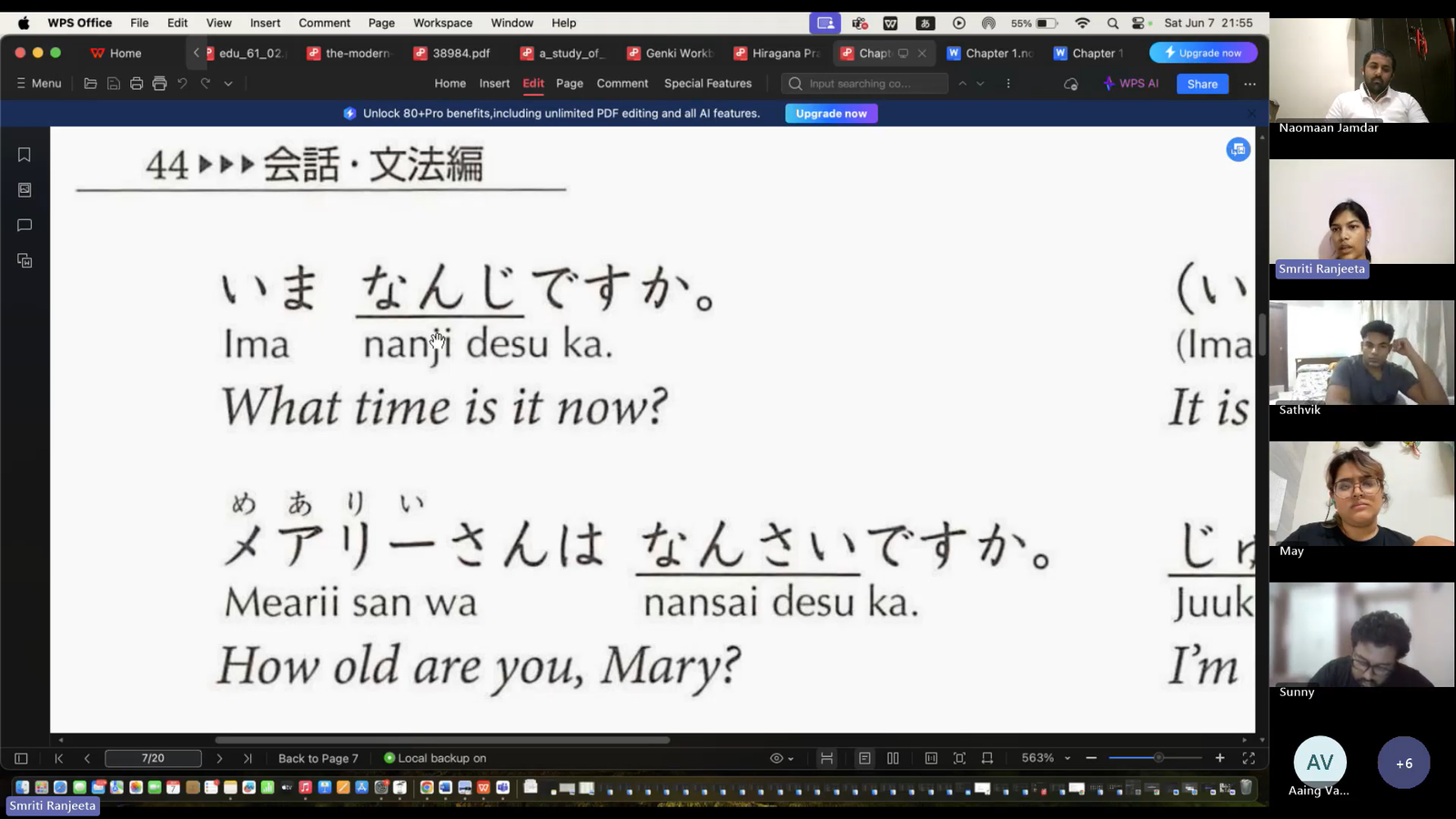
Task: Switch to the Comment ribbon tab
Action: pos(622,84)
